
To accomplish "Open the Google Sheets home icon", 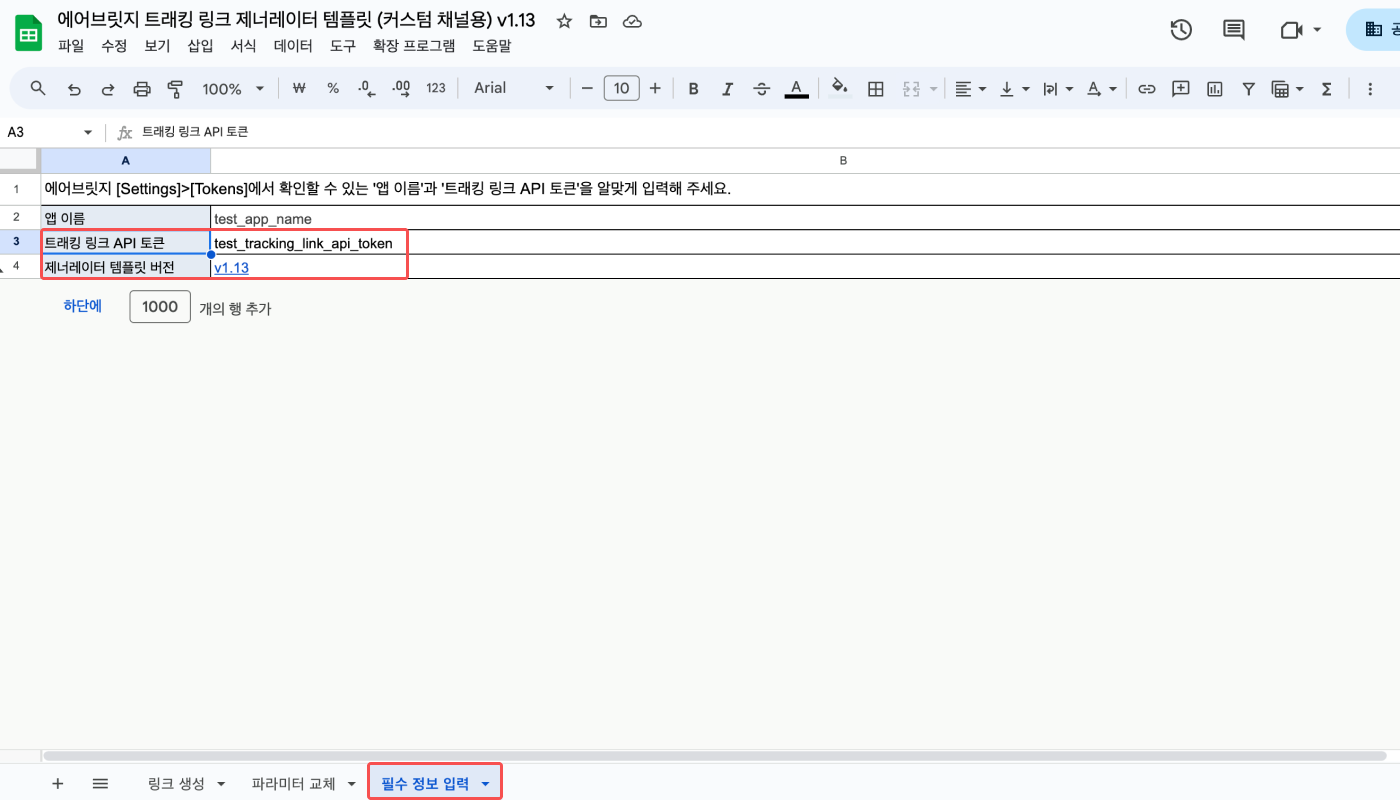I will [28, 33].
